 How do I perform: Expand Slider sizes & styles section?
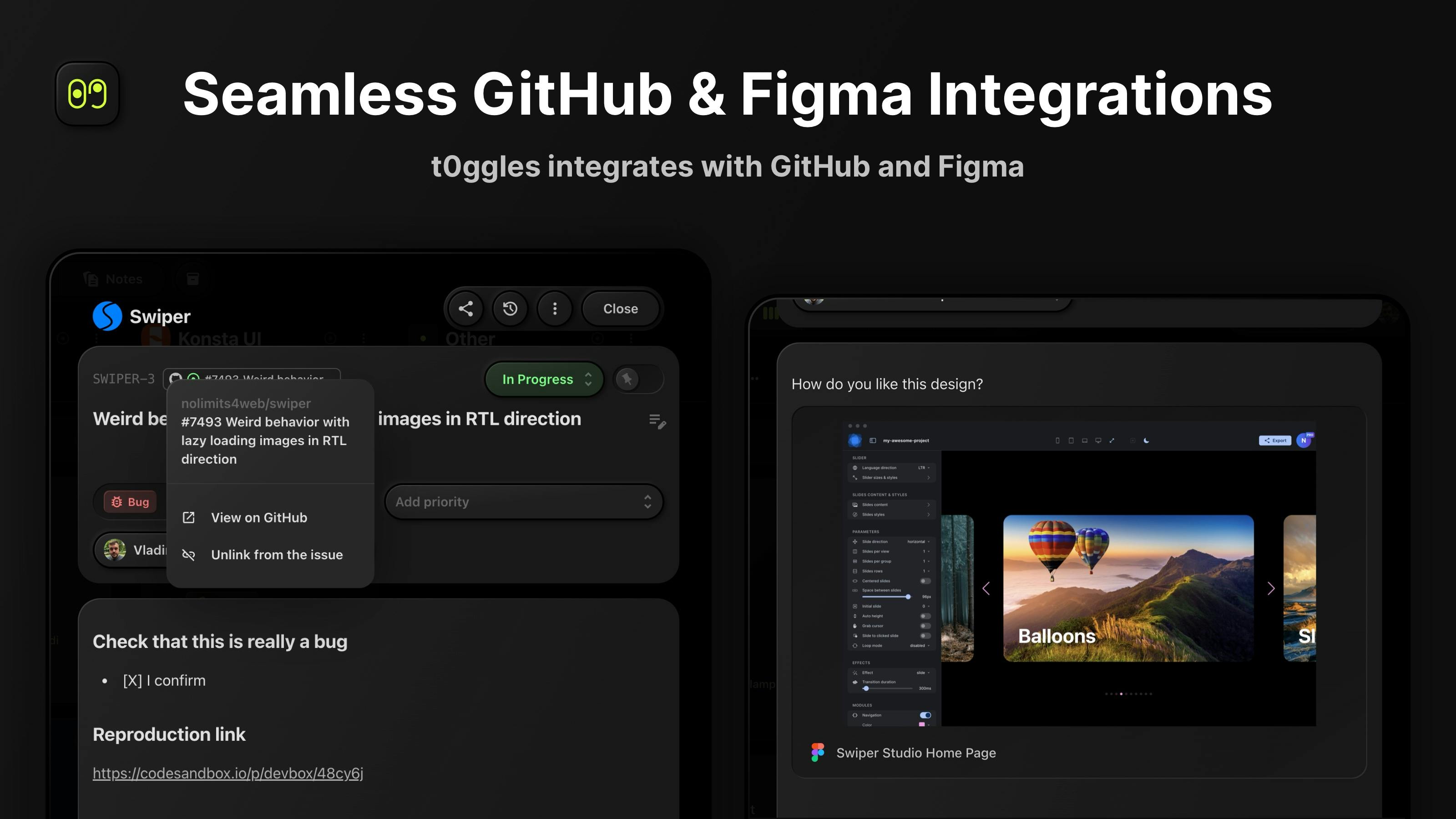point(891,478)
